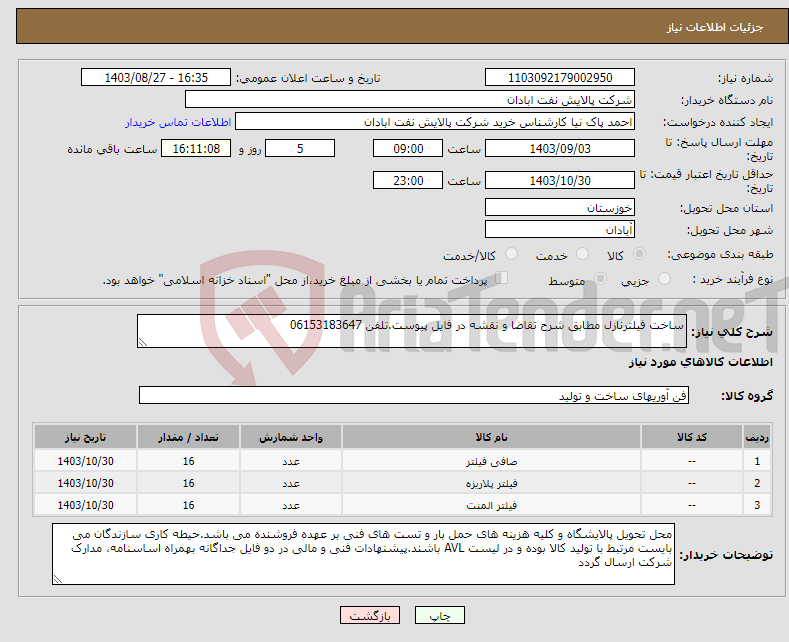Click the ردیف column header
Screen dimensions: 789x642
(x=757, y=437)
